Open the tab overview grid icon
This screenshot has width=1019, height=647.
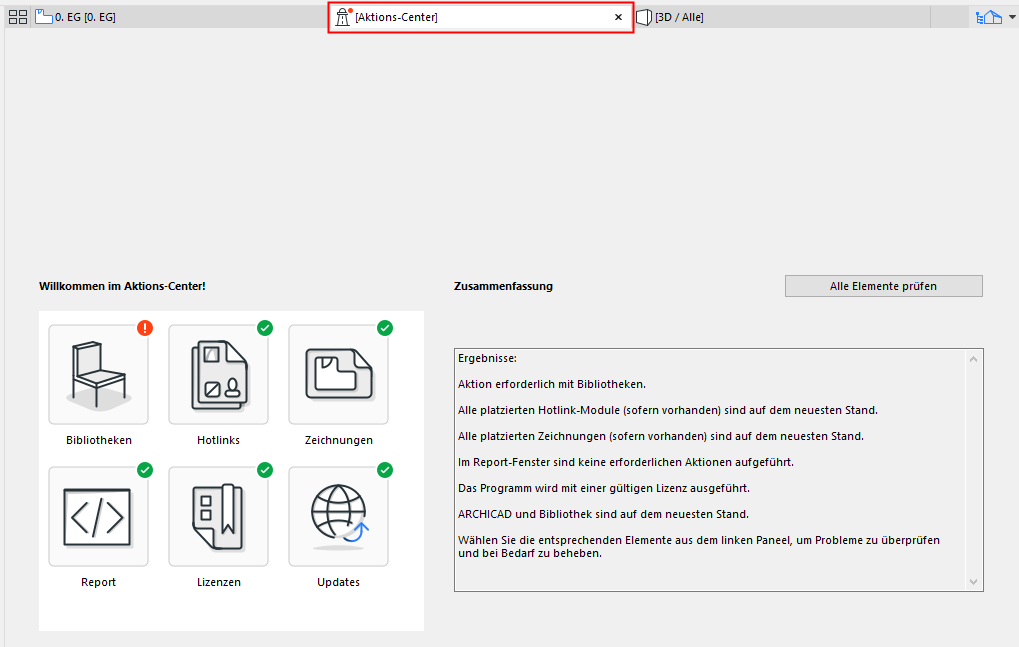click(18, 17)
